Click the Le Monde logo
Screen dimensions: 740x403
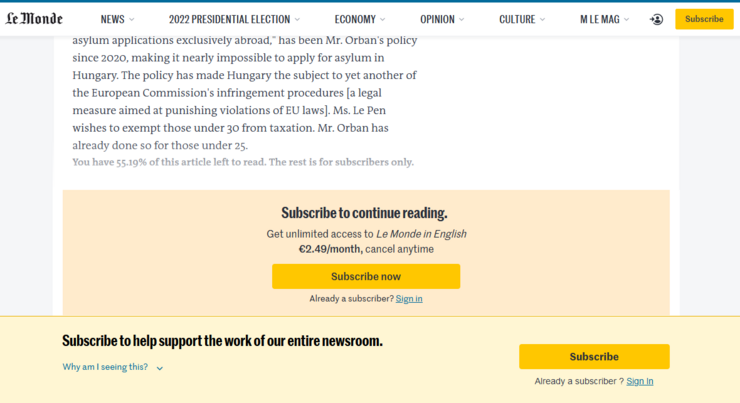(x=34, y=19)
